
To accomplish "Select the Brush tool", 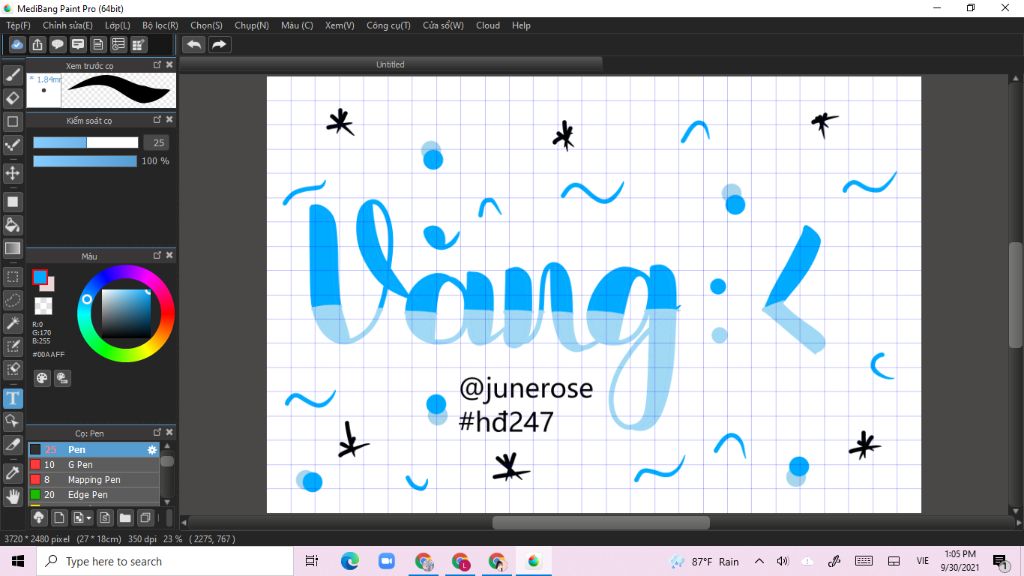I will [x=12, y=75].
